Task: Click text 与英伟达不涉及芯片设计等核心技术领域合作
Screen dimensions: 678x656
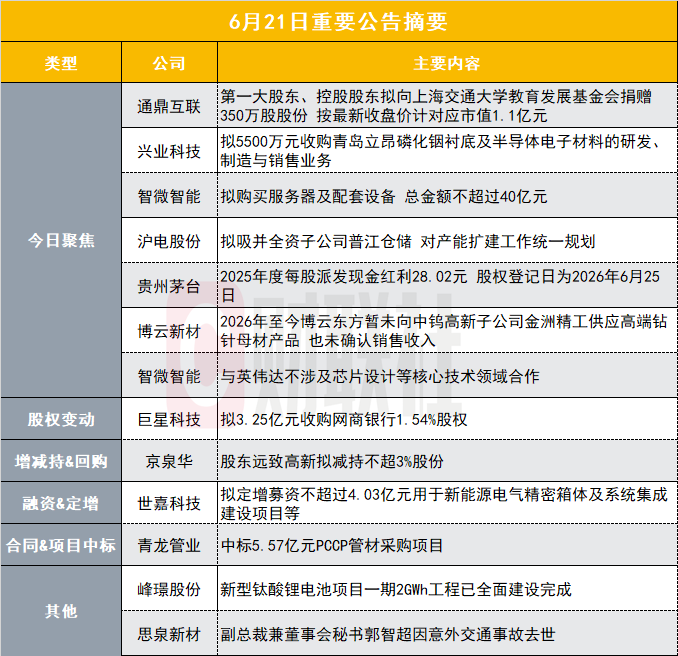Action: click(x=380, y=376)
